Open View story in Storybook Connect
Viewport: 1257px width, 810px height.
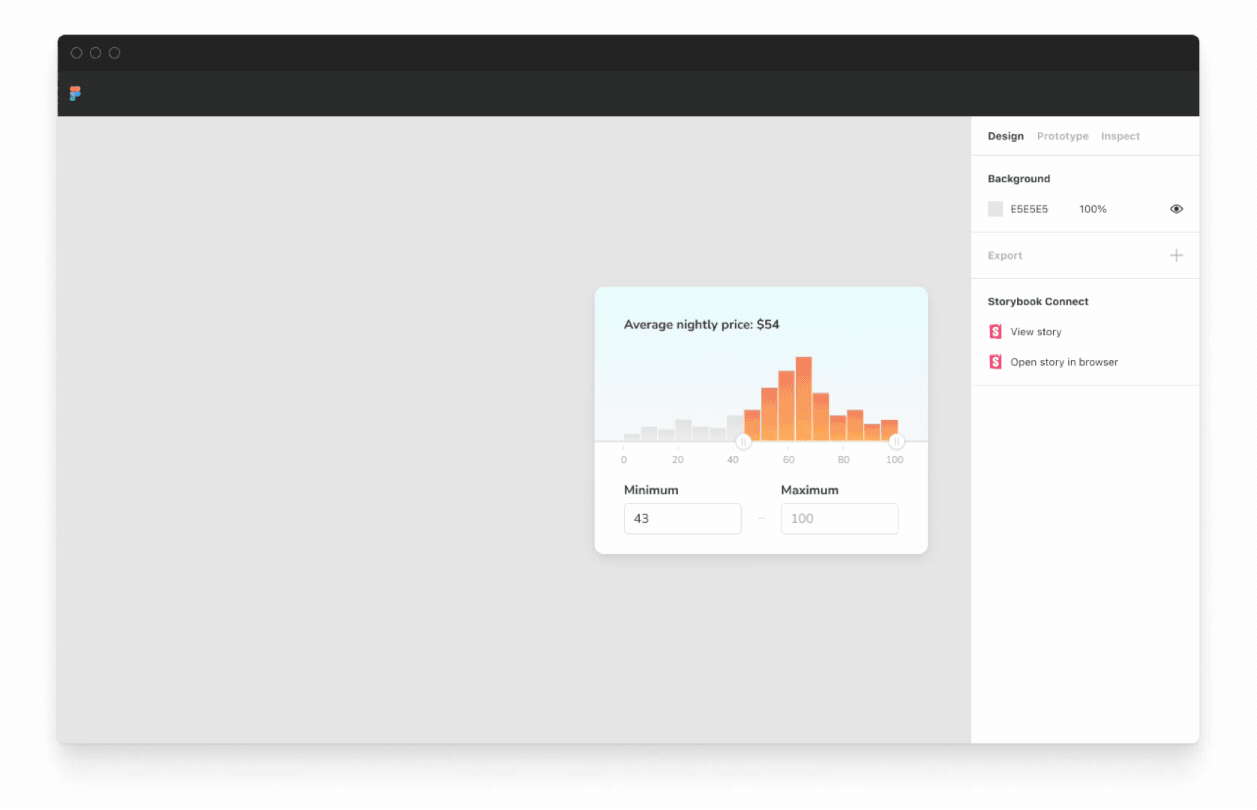click(1036, 331)
